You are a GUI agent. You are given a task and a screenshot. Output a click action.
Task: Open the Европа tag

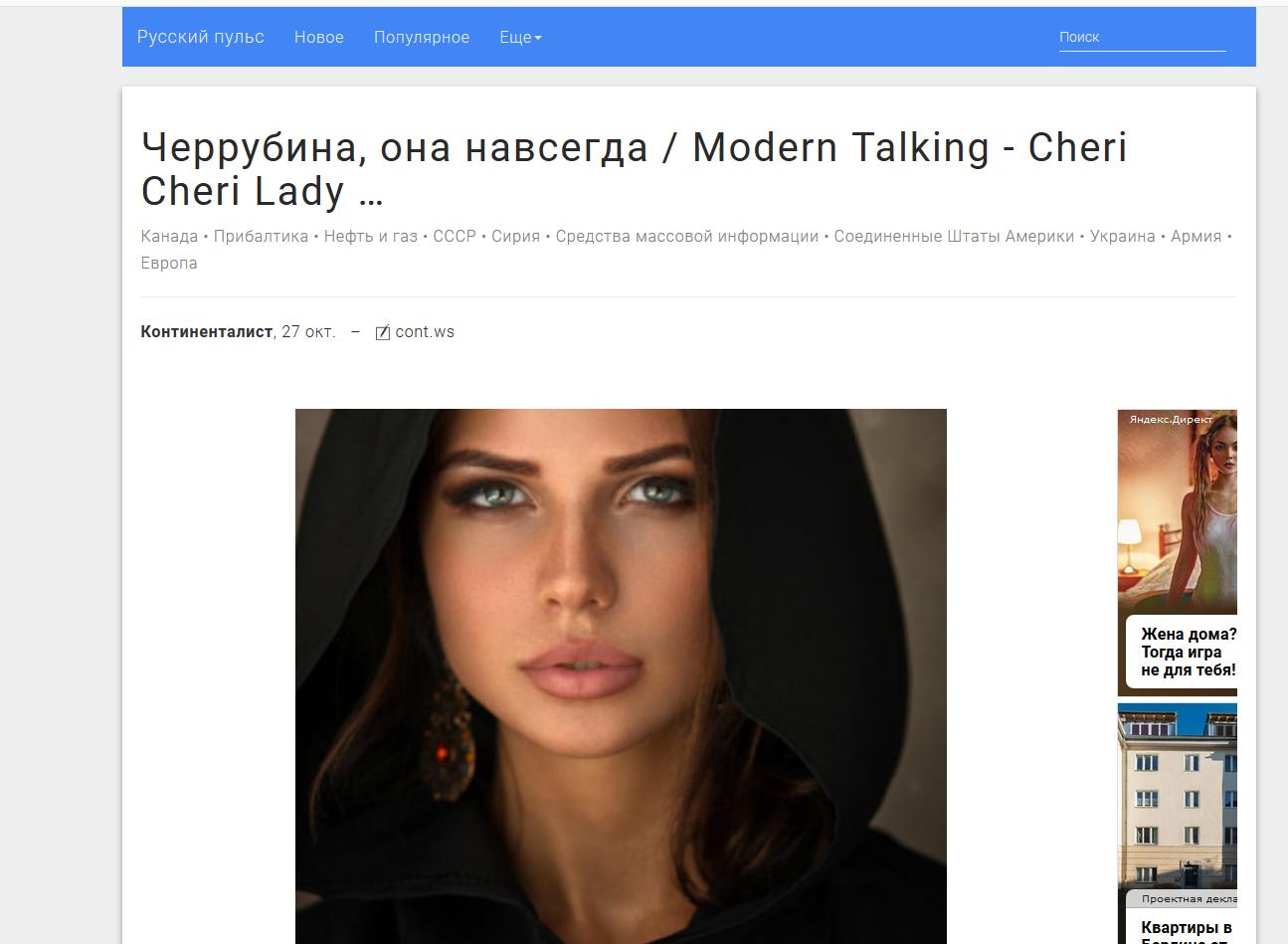tap(169, 263)
